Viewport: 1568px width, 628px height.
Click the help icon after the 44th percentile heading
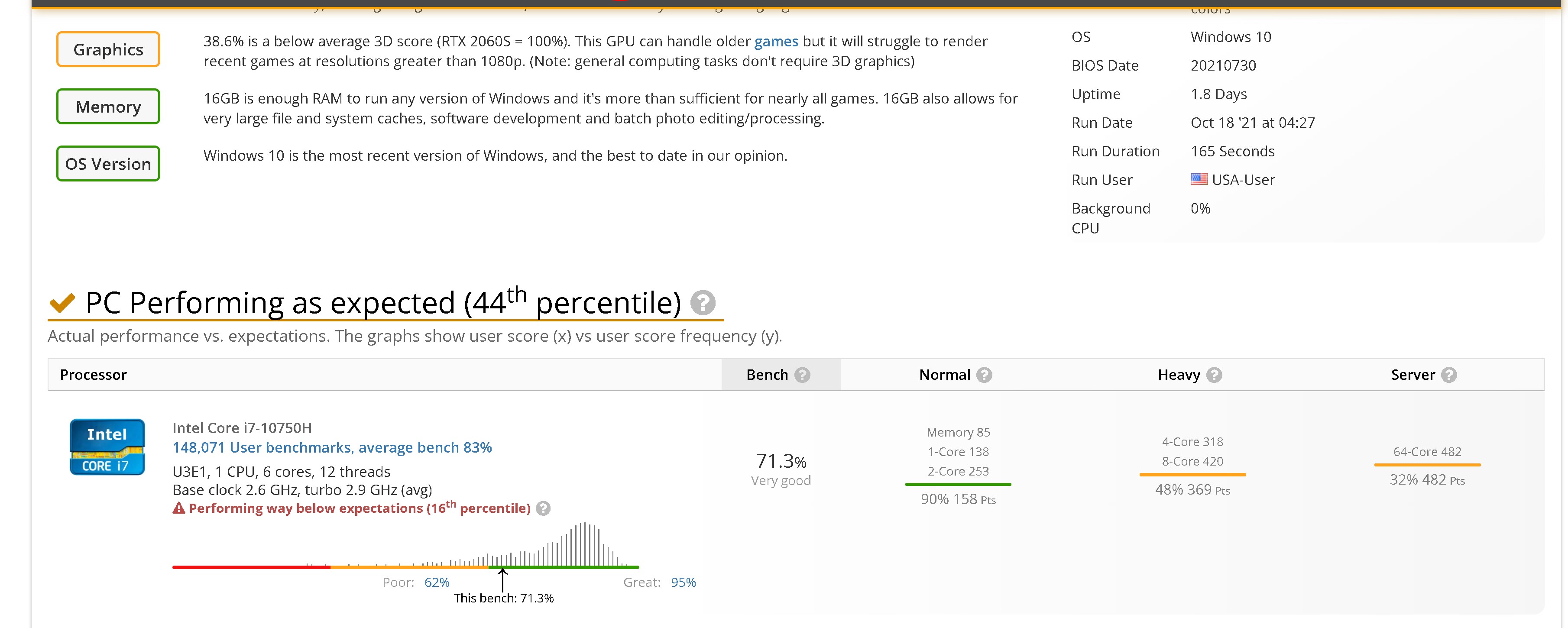point(704,304)
